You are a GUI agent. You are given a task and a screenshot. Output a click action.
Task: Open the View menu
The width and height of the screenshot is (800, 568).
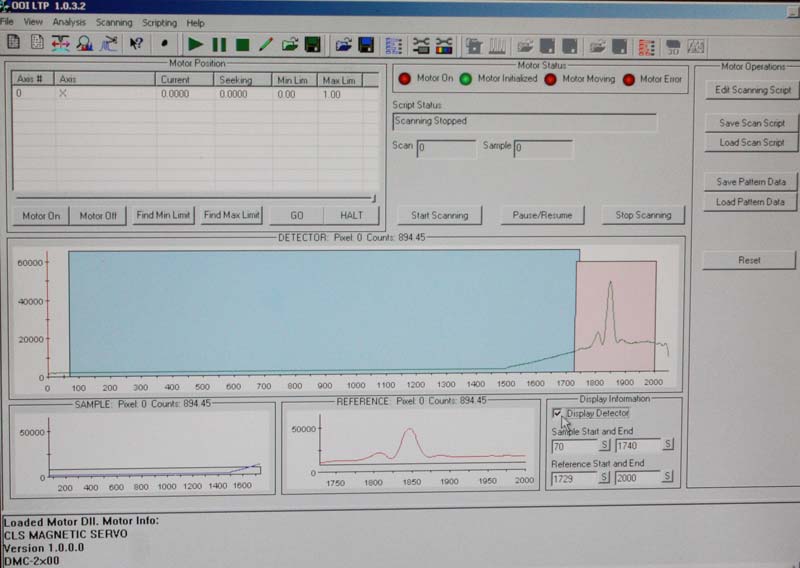33,22
